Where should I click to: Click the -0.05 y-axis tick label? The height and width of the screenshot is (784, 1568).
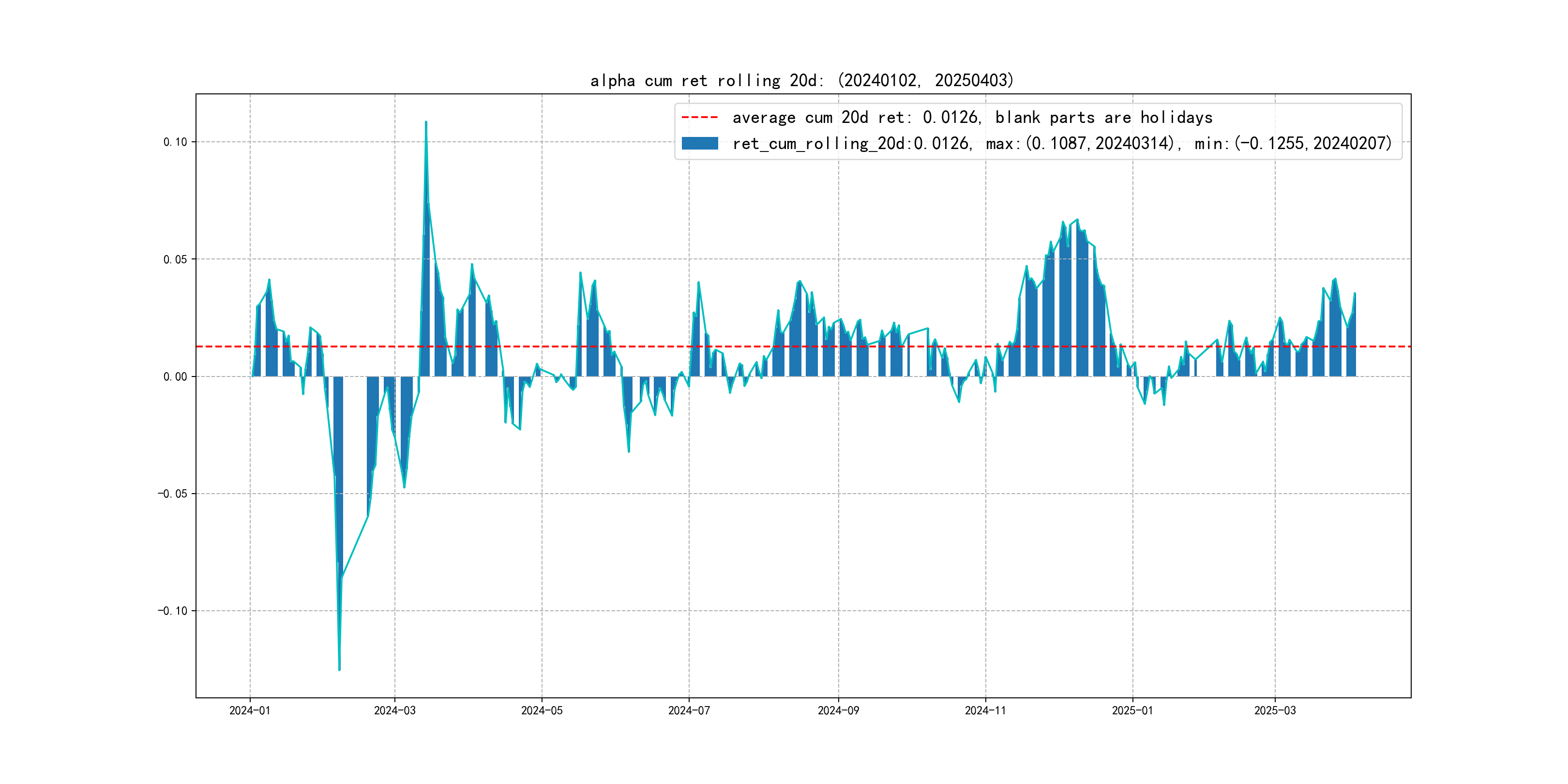coord(173,494)
